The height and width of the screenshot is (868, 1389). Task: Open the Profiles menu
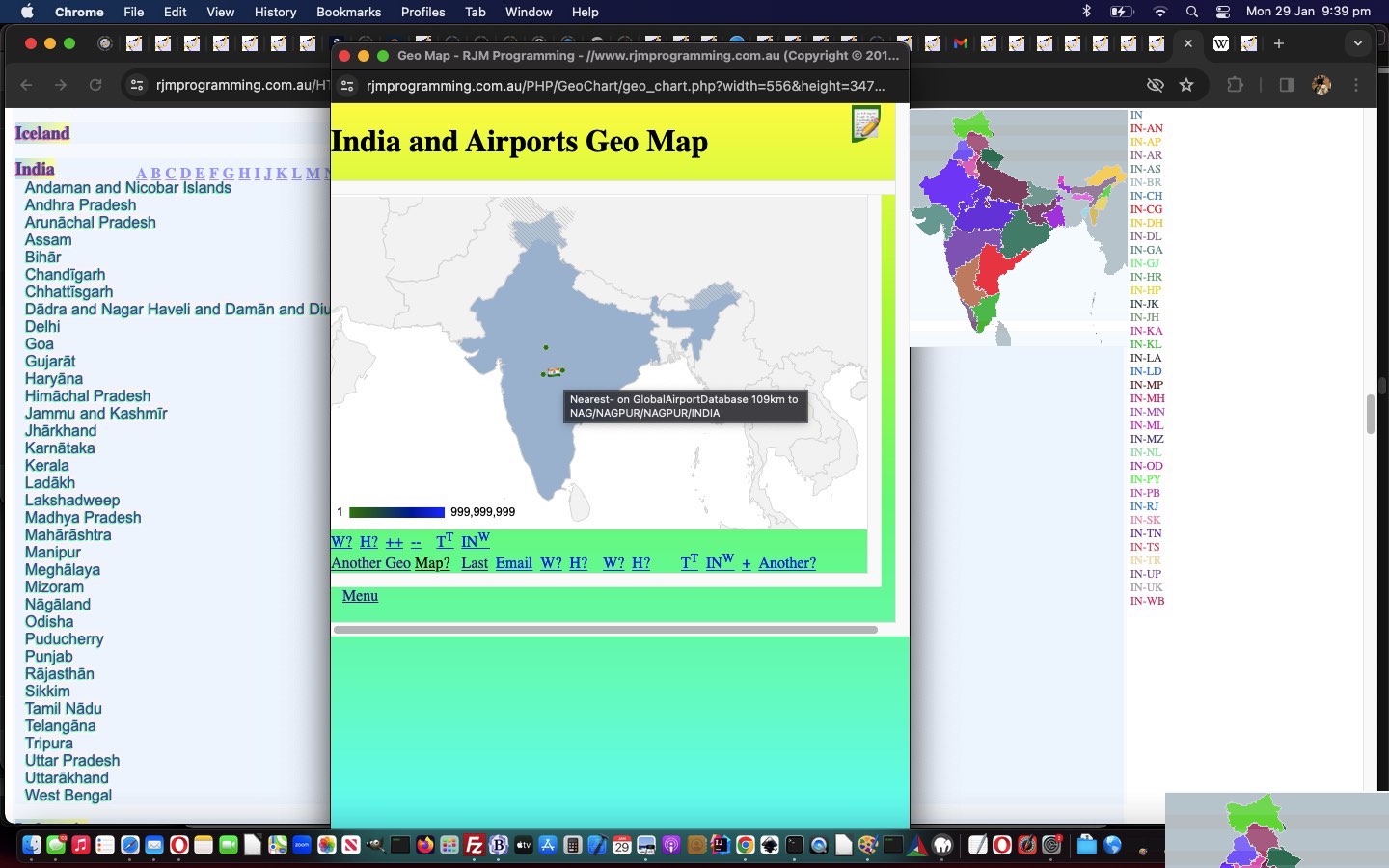pos(422,12)
